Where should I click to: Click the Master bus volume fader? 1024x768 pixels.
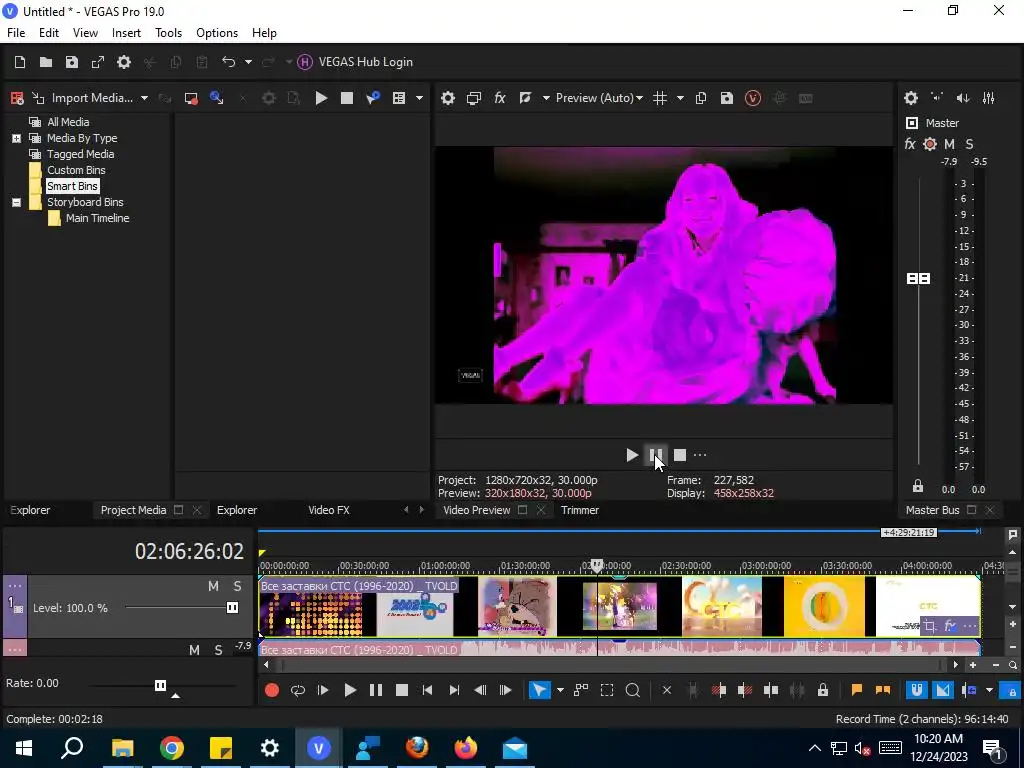pyautogui.click(x=919, y=279)
